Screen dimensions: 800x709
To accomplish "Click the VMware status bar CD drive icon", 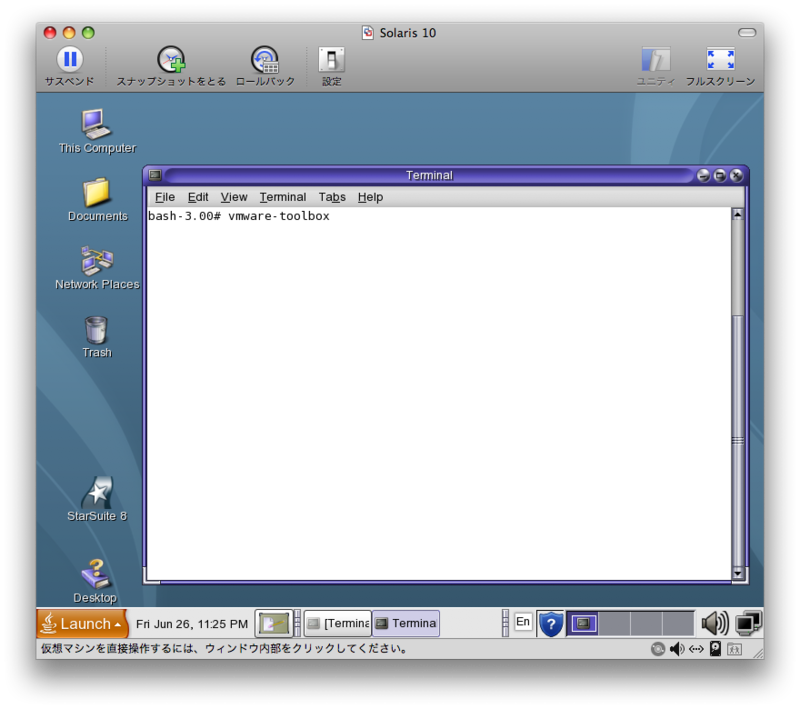I will pyautogui.click(x=658, y=649).
